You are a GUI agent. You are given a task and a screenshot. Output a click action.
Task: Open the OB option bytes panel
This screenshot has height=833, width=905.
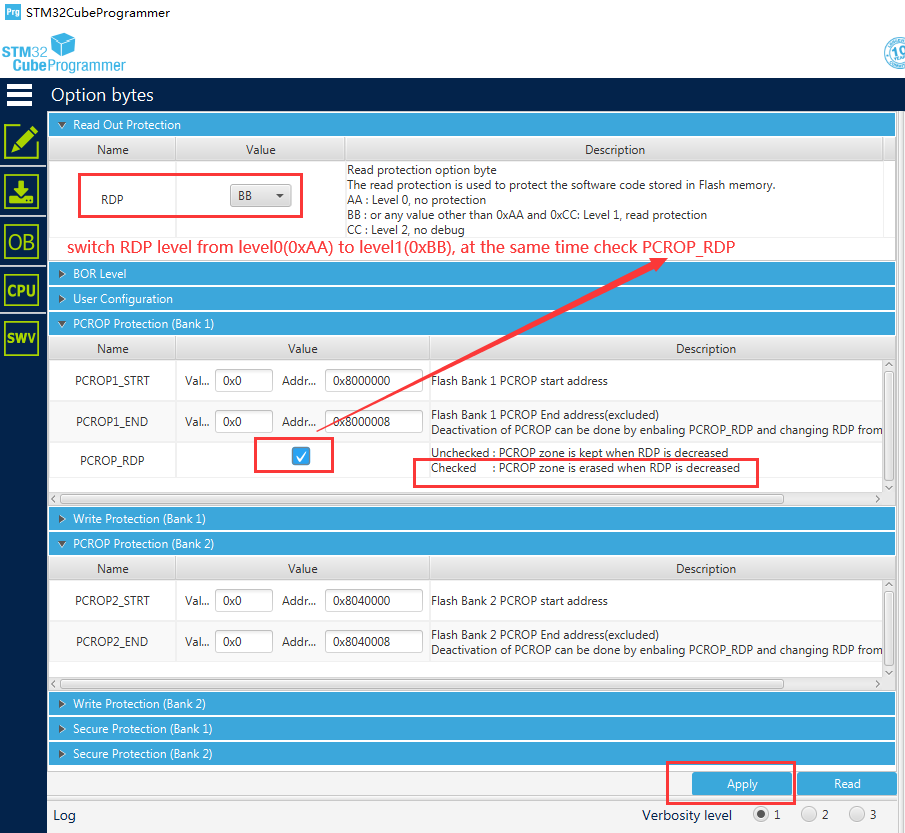(x=22, y=242)
